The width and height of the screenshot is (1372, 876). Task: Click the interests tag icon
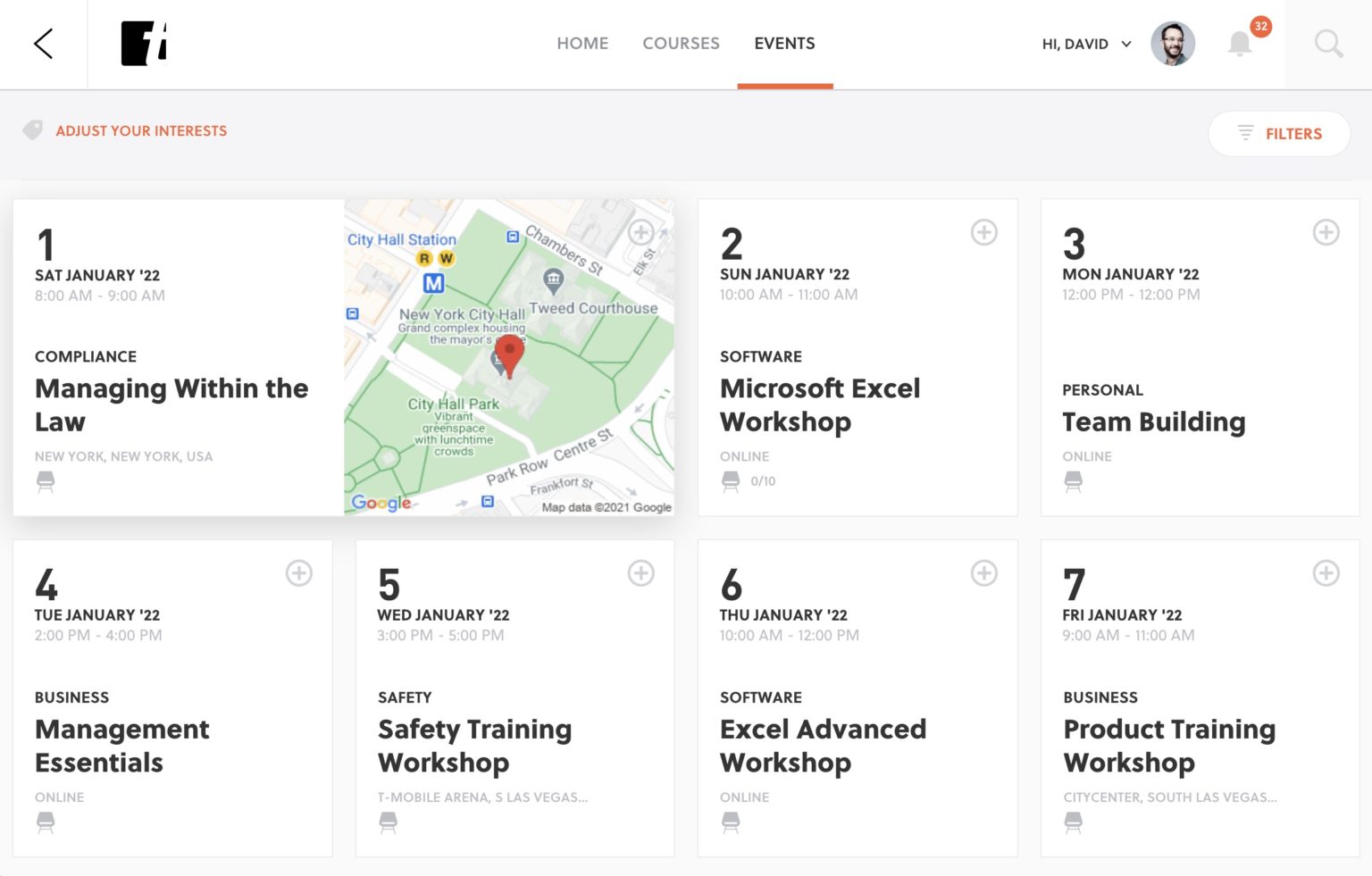33,130
